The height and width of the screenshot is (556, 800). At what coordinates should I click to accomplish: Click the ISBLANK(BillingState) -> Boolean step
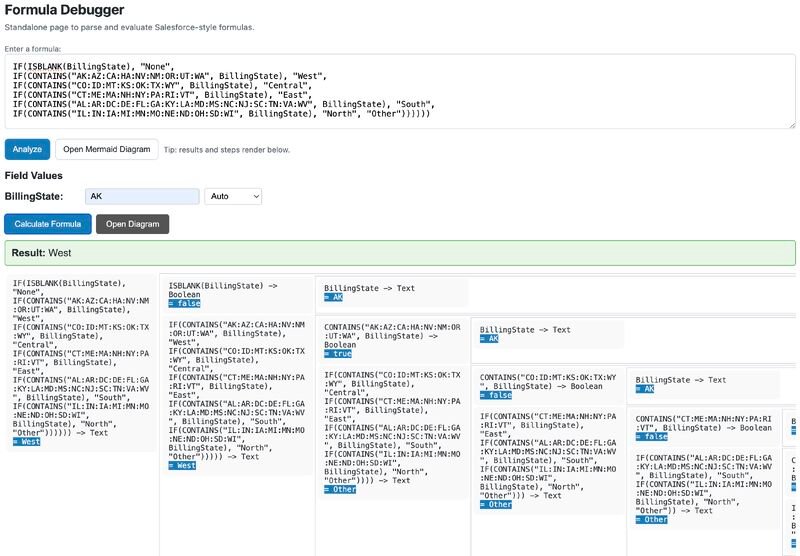tap(237, 295)
